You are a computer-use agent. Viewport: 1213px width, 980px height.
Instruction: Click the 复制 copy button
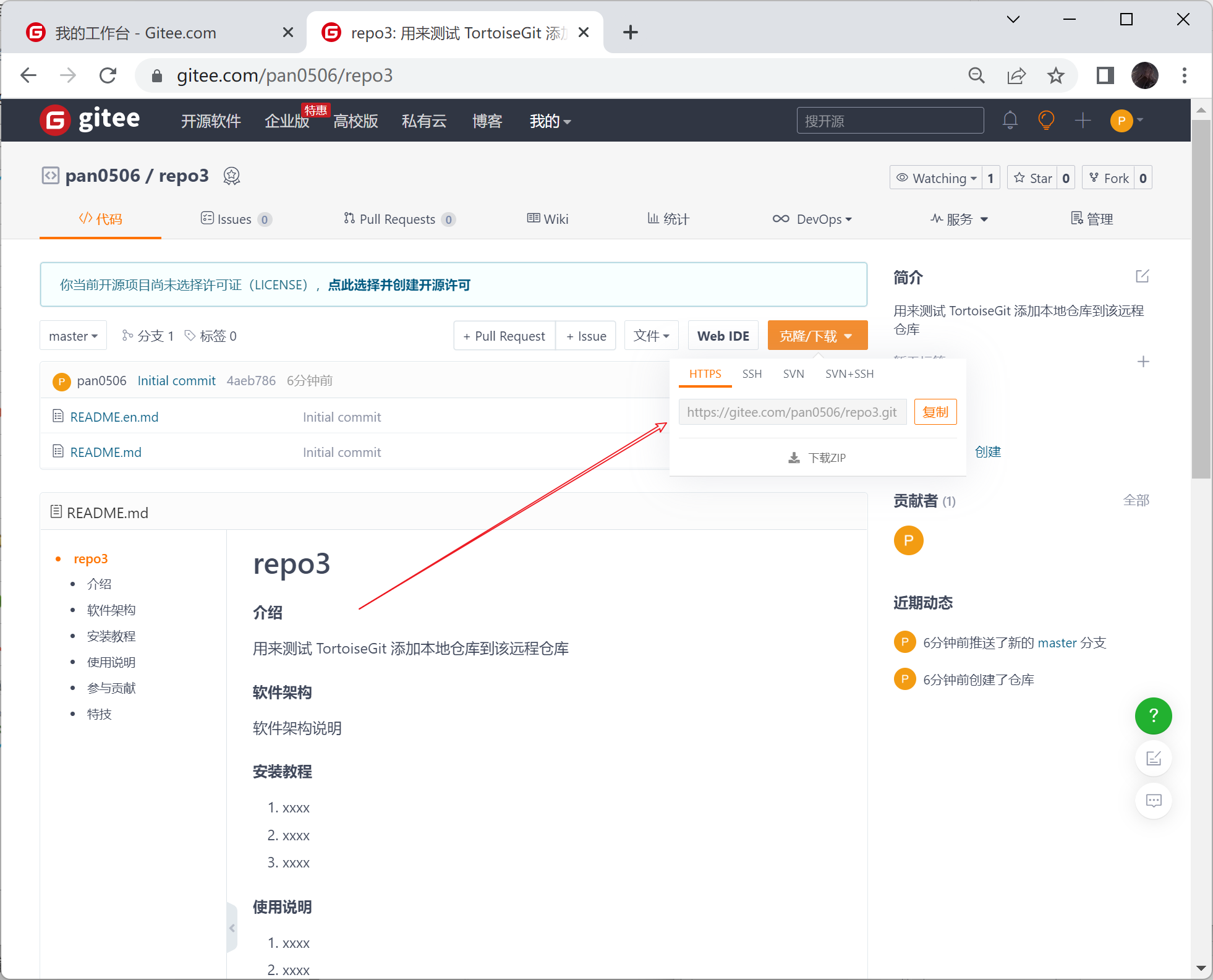pyautogui.click(x=935, y=412)
